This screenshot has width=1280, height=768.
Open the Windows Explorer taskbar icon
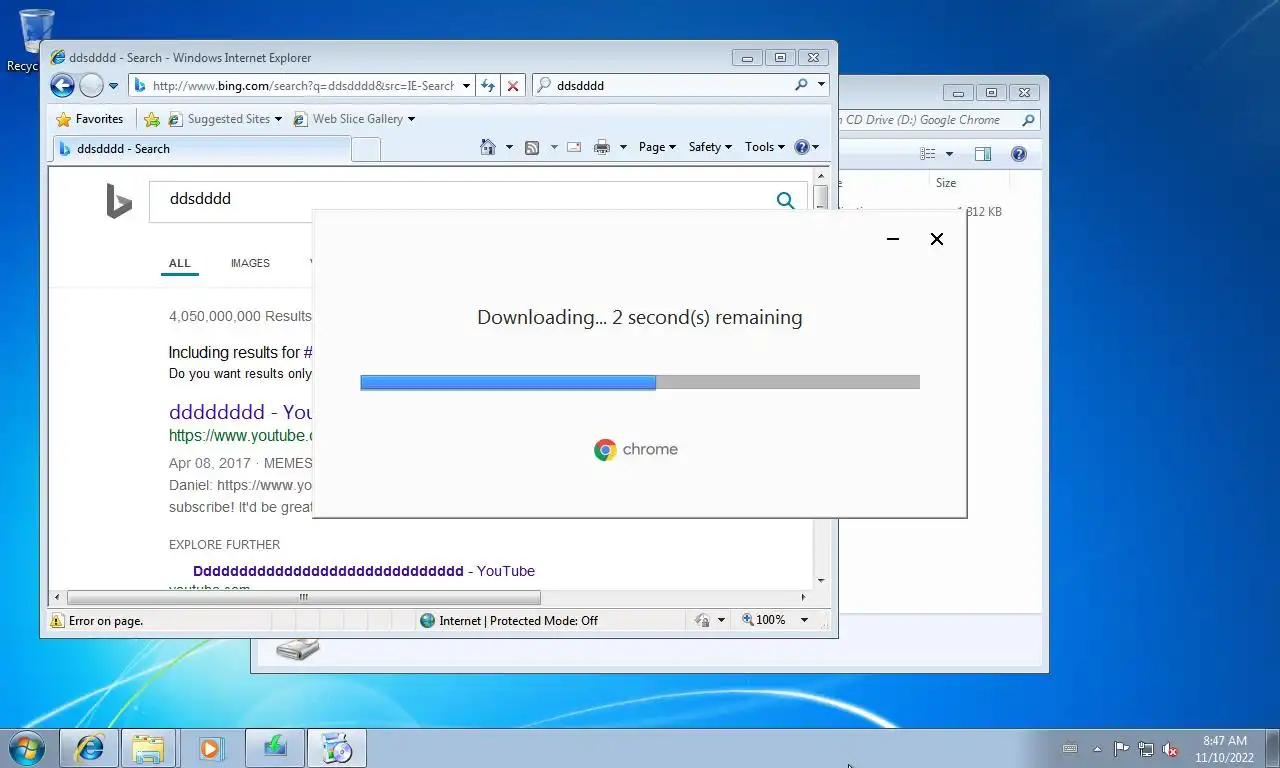click(149, 748)
